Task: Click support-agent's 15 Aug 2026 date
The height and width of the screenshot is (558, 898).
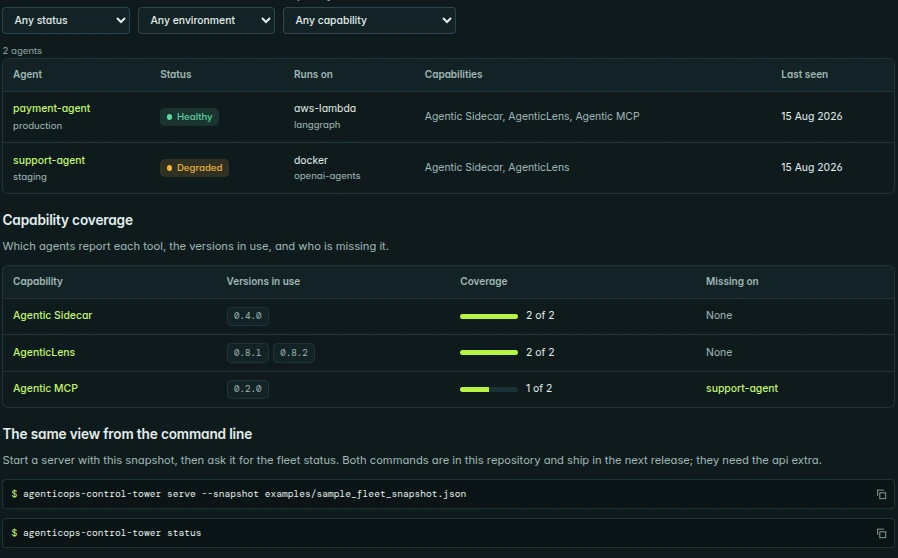Action: coord(812,167)
